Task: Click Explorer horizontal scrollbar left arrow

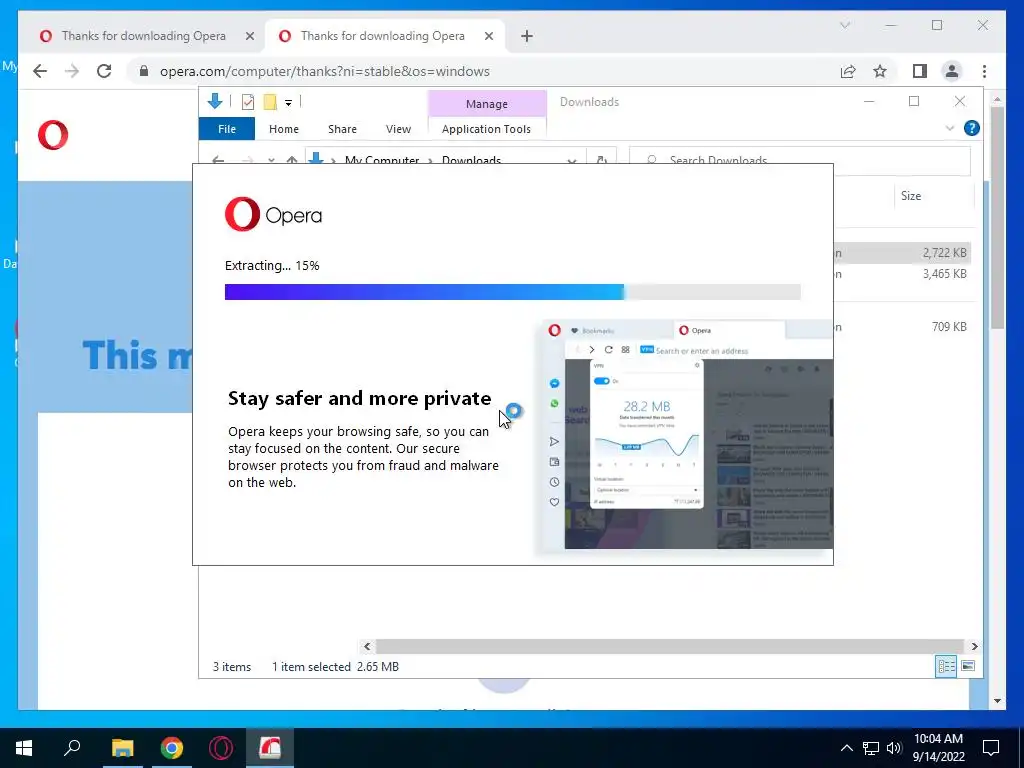Action: (367, 646)
